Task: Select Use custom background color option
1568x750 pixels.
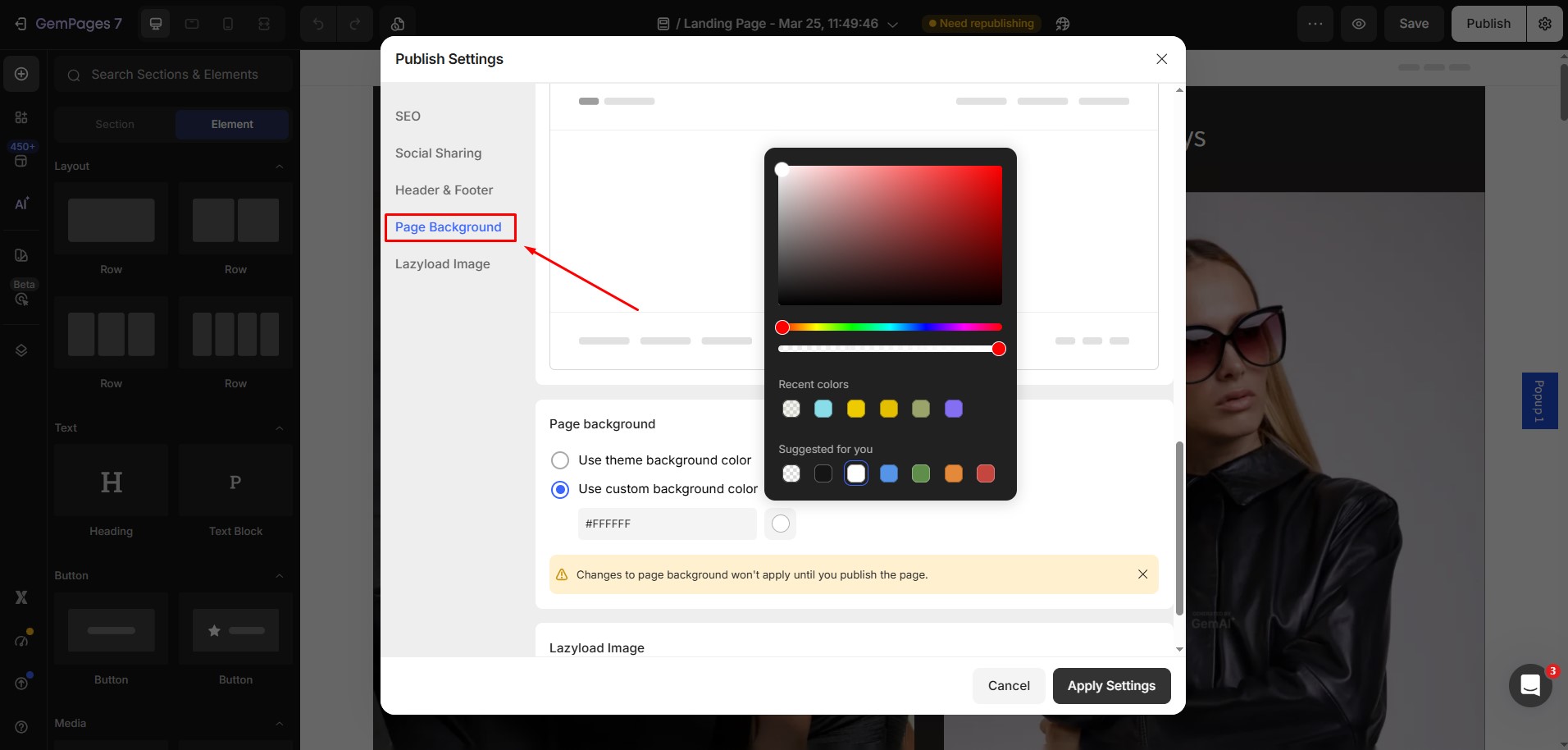Action: tap(560, 490)
